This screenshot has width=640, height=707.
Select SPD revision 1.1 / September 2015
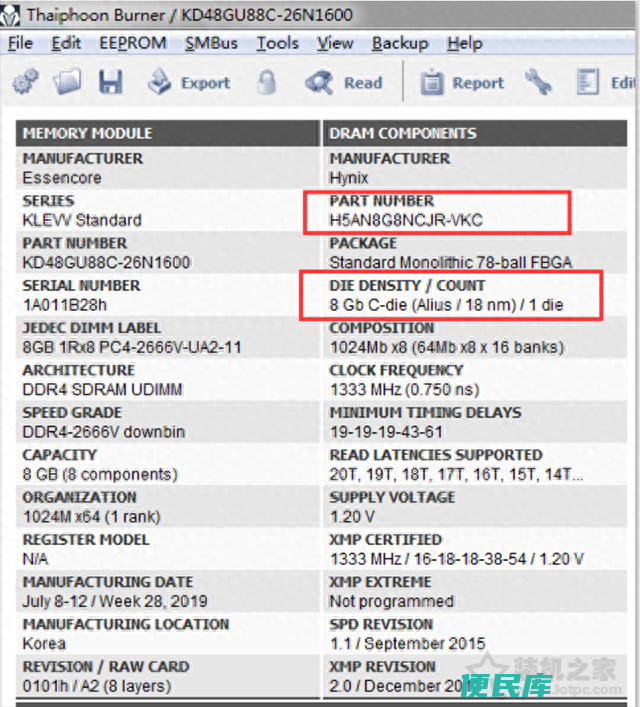408,644
